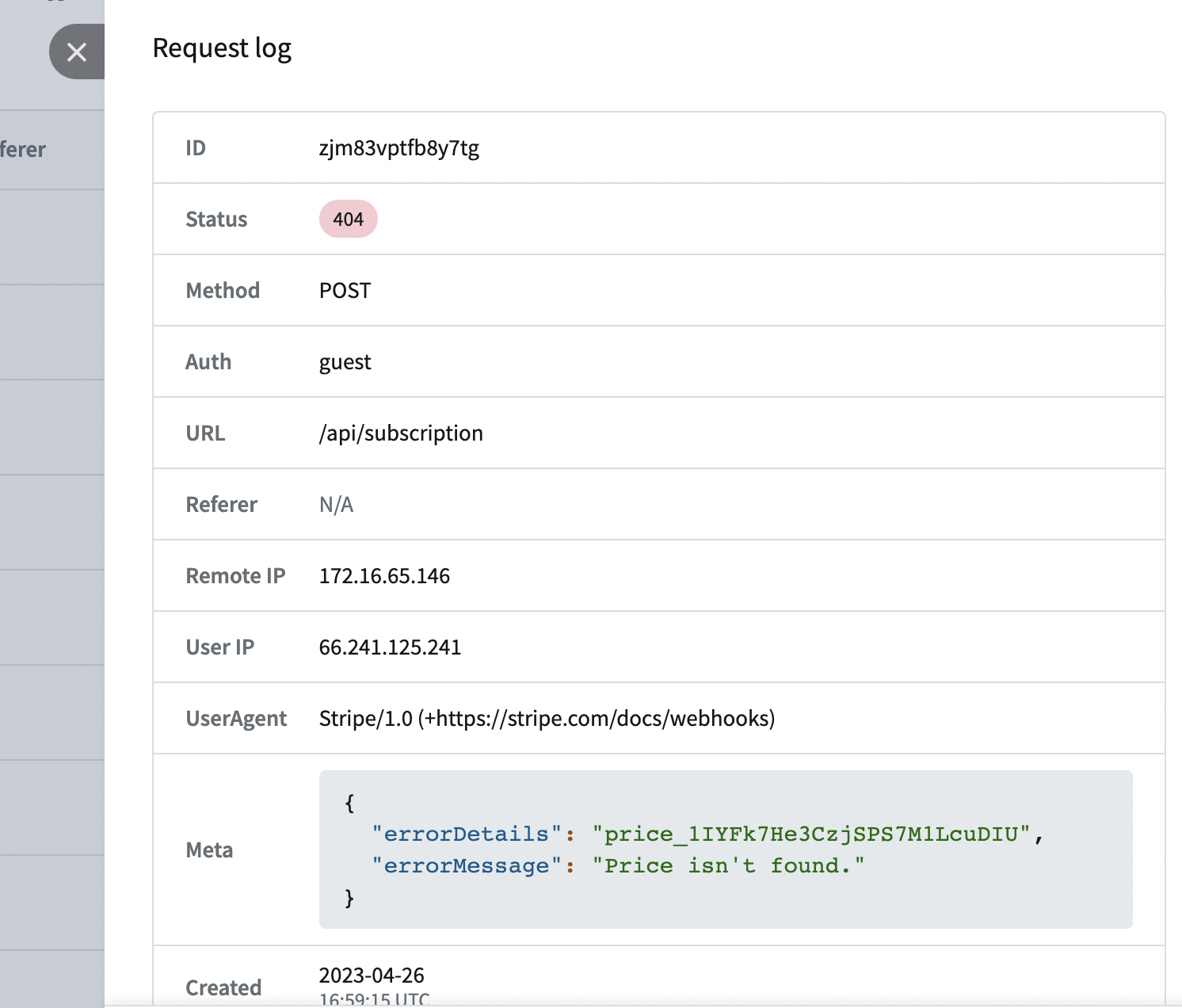Click the POST method value
Viewport: 1182px width, 1008px height.
[344, 290]
